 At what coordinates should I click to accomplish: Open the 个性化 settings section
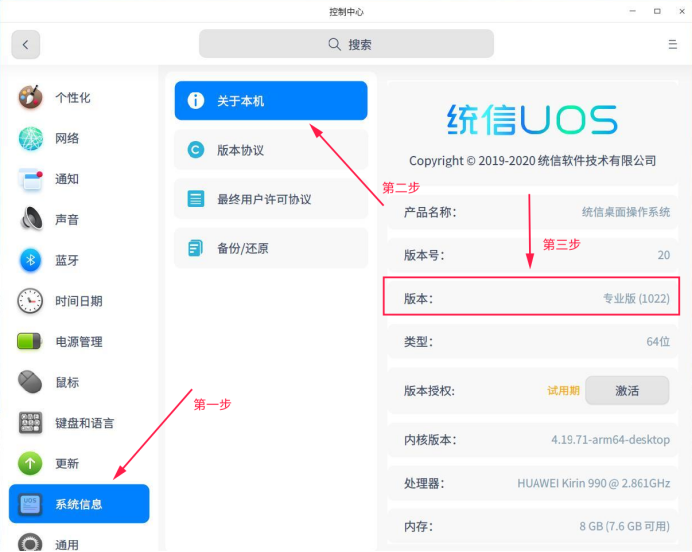79,97
